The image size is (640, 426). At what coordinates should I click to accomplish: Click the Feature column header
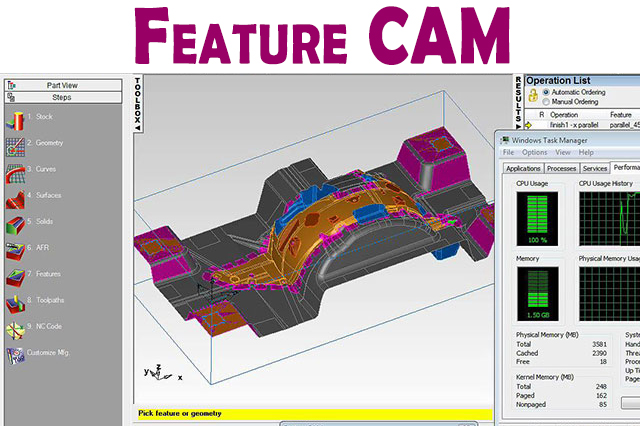pyautogui.click(x=620, y=115)
